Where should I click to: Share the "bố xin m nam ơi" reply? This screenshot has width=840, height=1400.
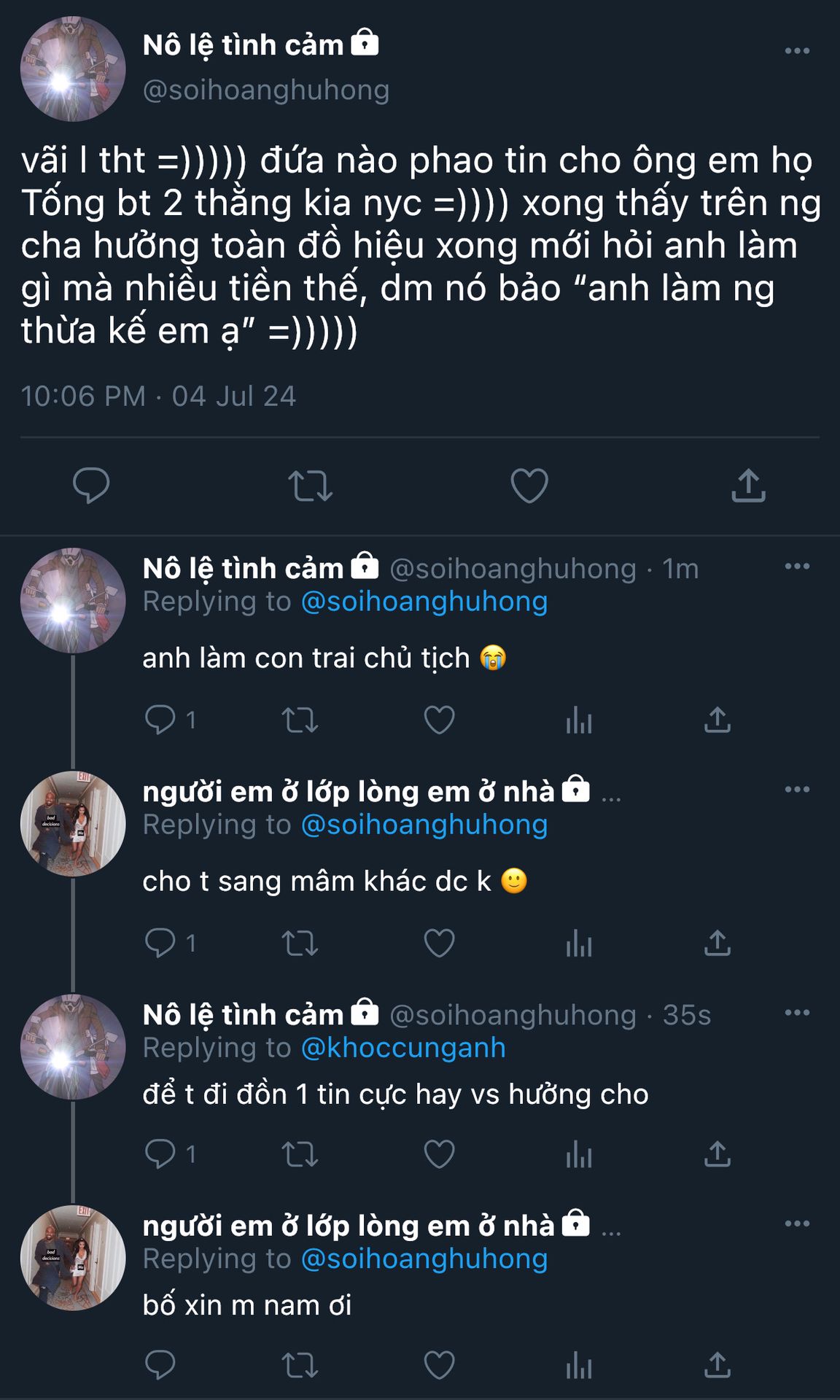(x=717, y=1365)
